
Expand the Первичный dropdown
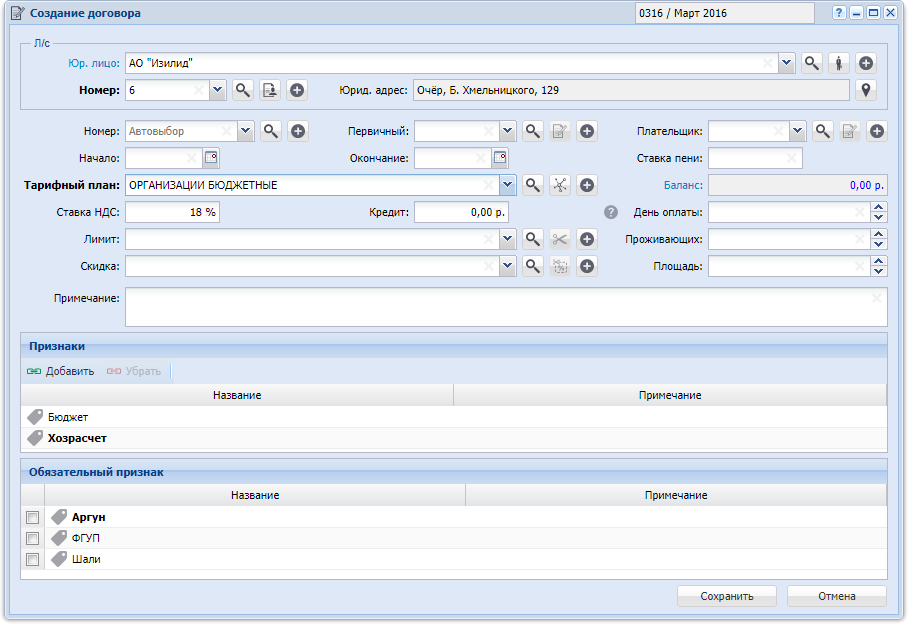click(507, 131)
